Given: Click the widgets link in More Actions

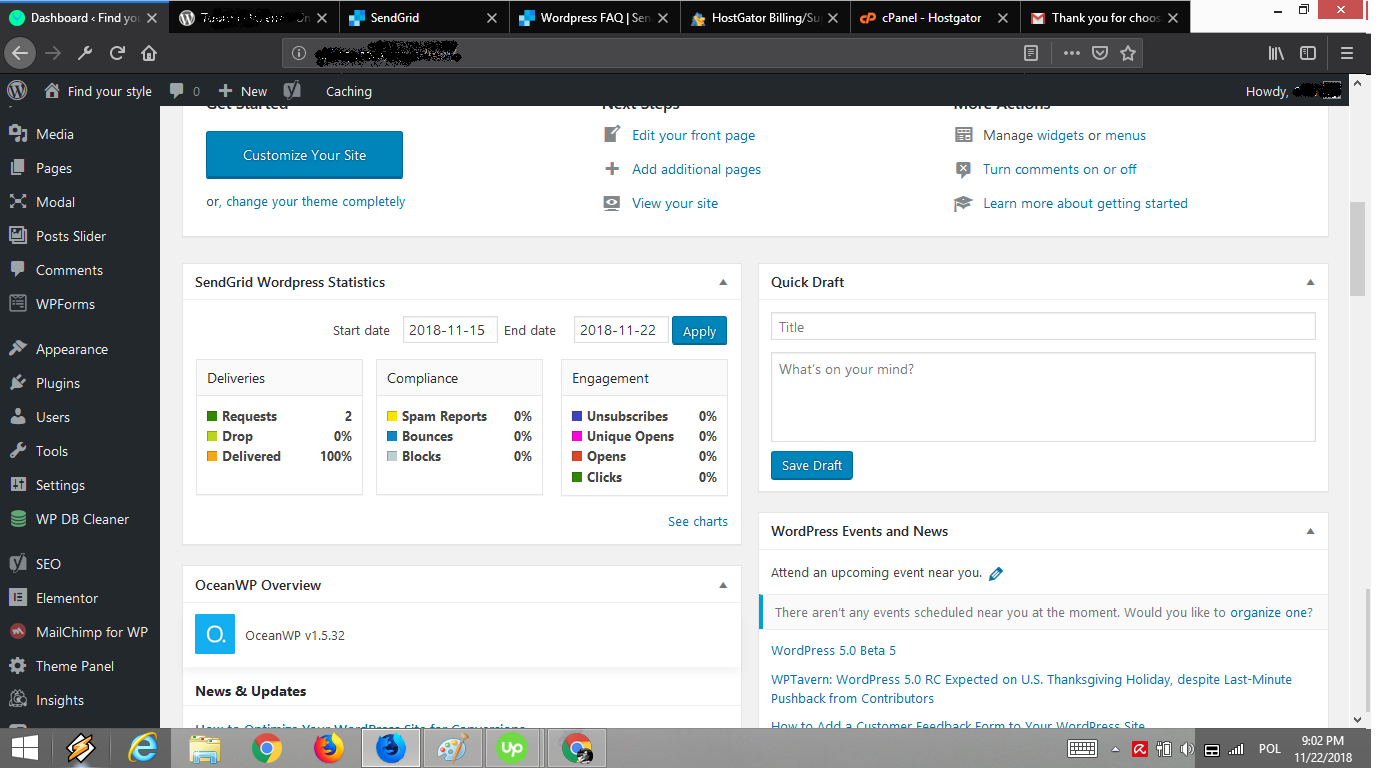Looking at the screenshot, I should pos(1060,135).
